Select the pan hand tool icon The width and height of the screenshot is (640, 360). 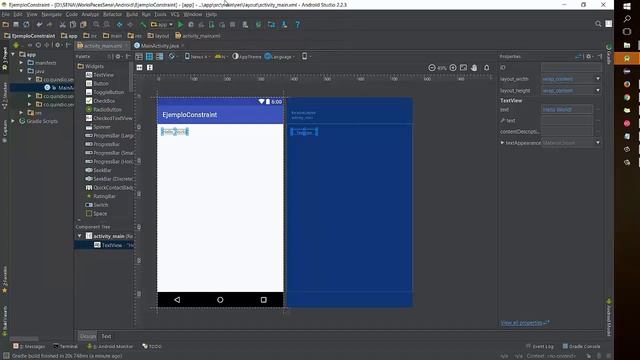coord(474,68)
